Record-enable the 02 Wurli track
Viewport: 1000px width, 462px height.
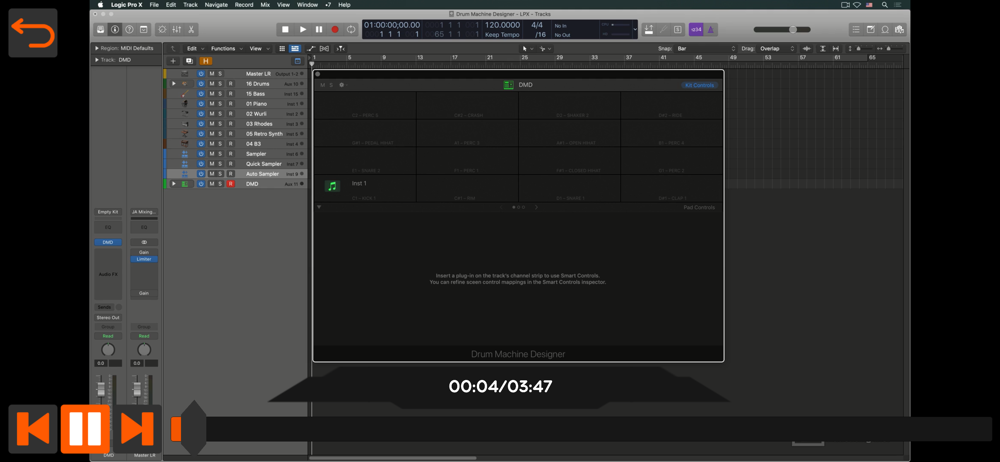click(230, 114)
